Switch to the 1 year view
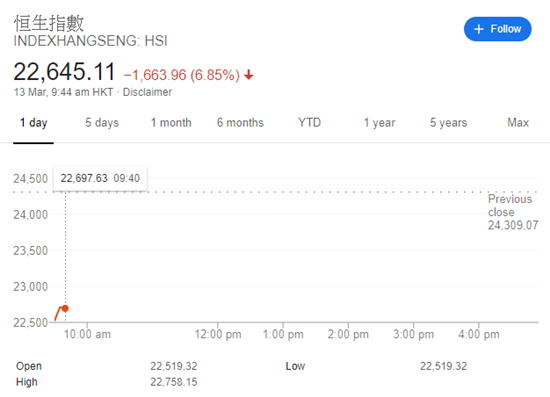This screenshot has height=397, width=550. [379, 123]
